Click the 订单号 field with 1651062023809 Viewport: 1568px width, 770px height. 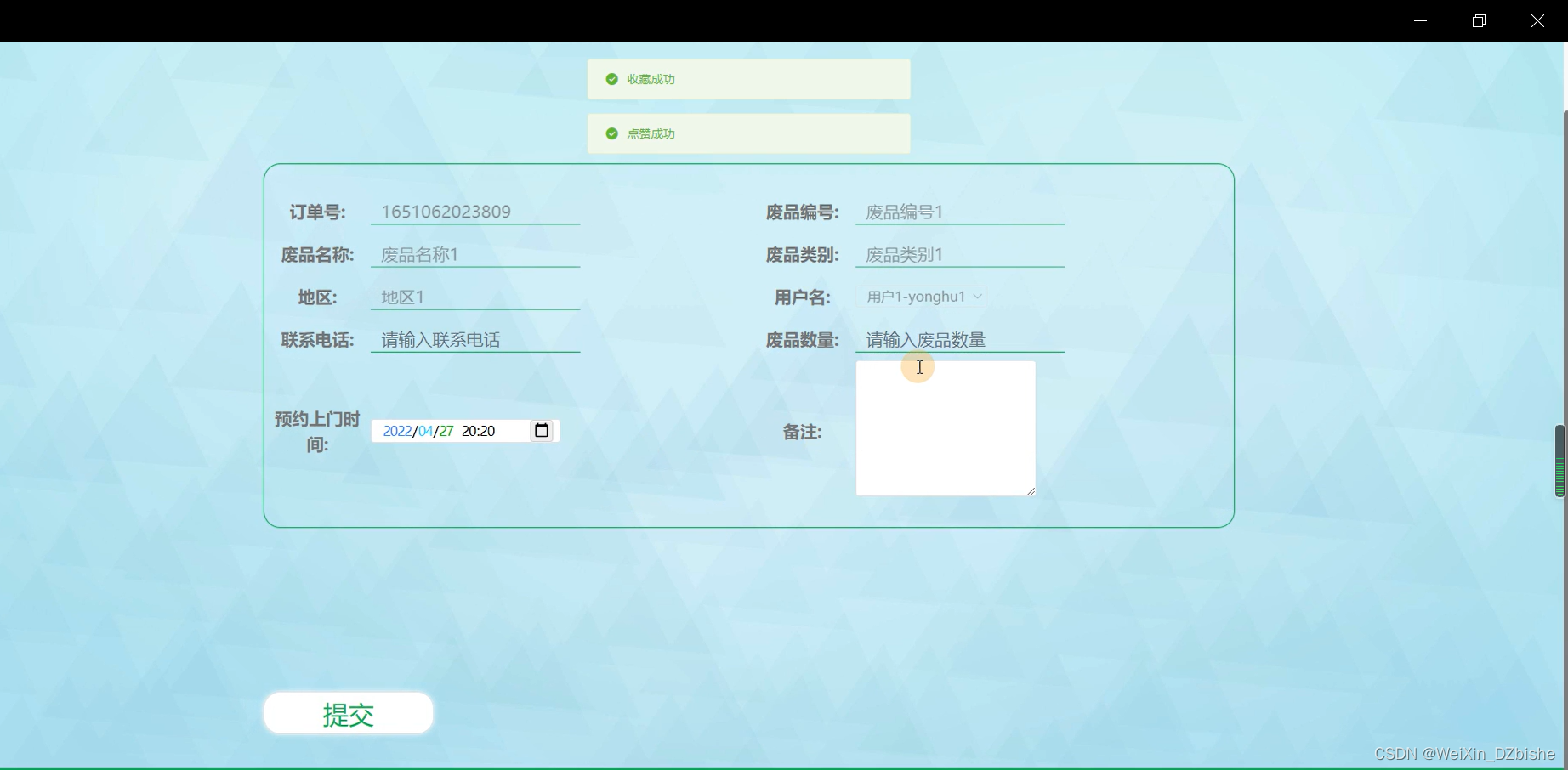(x=475, y=212)
